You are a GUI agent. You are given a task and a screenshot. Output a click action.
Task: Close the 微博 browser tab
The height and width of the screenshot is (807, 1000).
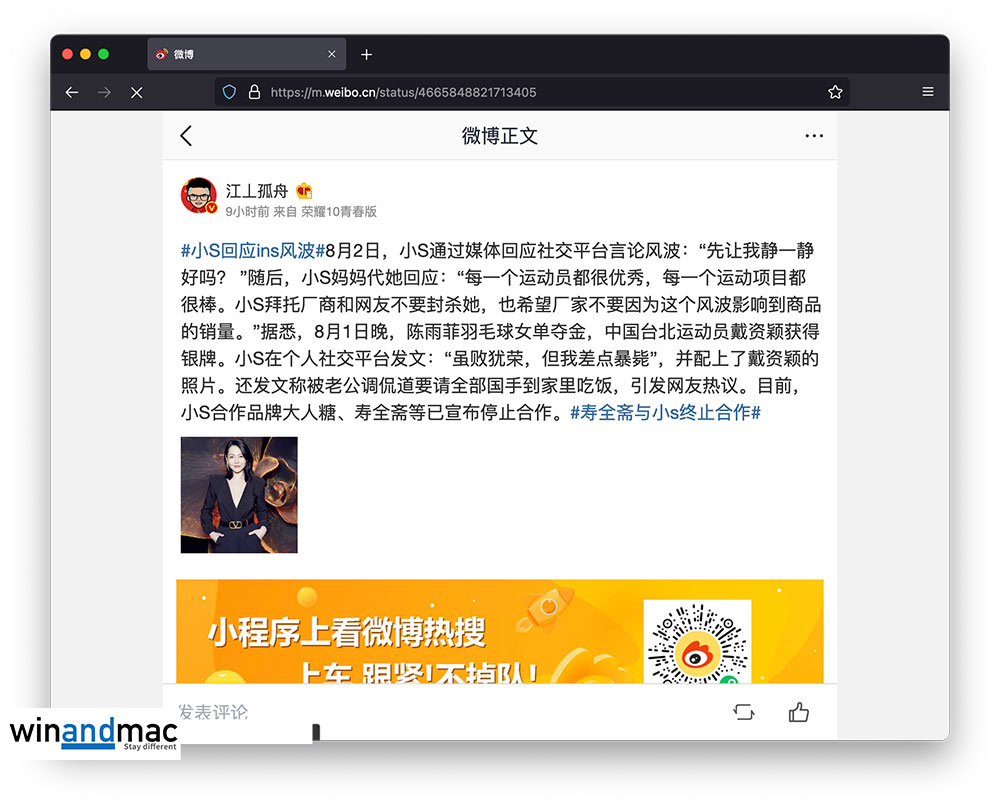click(332, 54)
